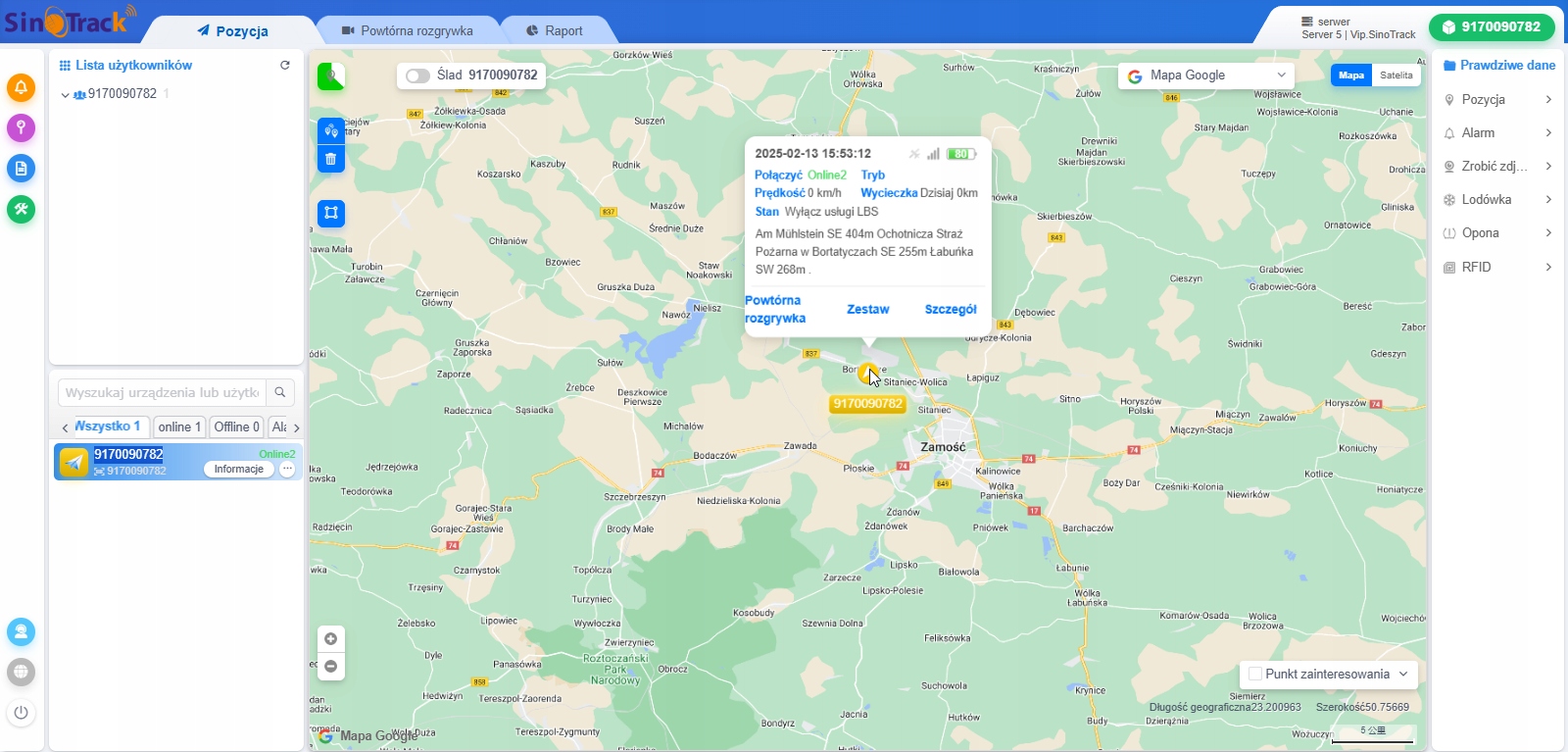Click the purple location pin sidebar icon
This screenshot has height=752, width=1568.
click(21, 127)
